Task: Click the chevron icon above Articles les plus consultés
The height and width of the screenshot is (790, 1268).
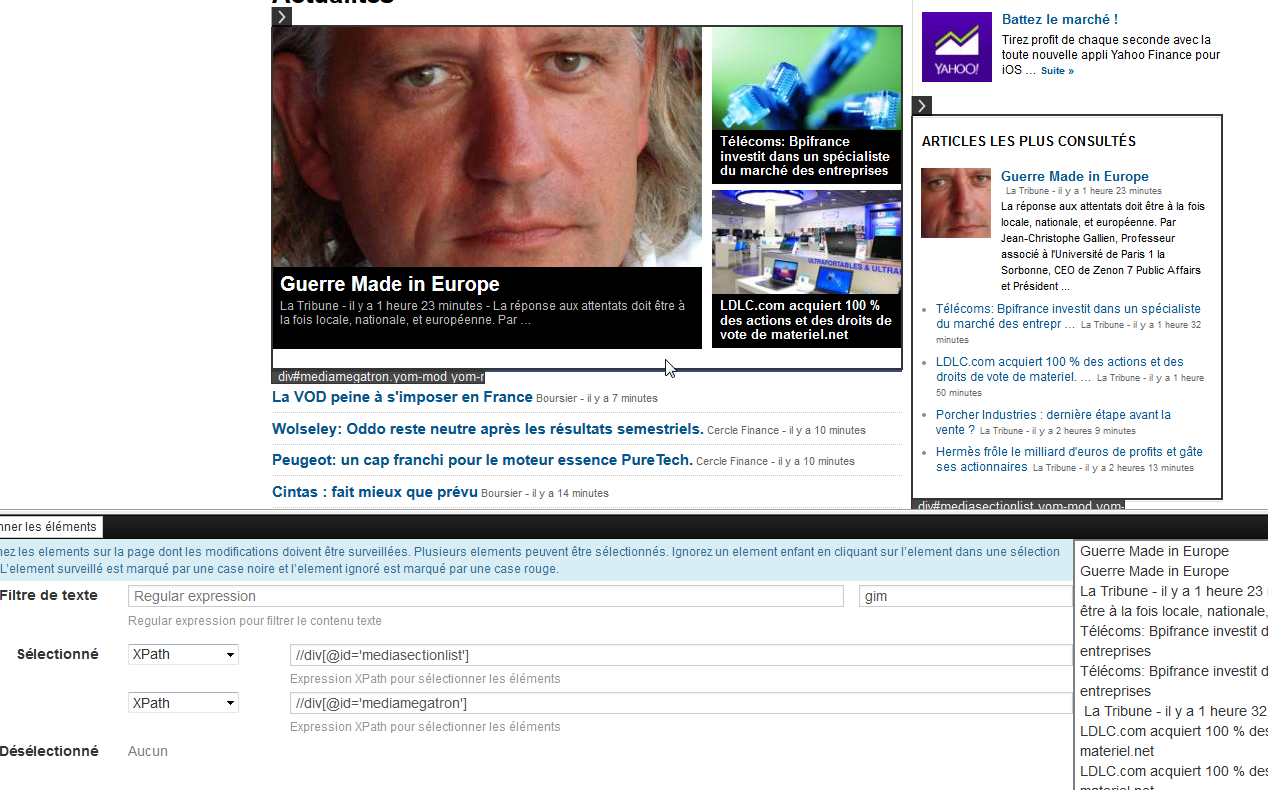Action: pos(922,106)
